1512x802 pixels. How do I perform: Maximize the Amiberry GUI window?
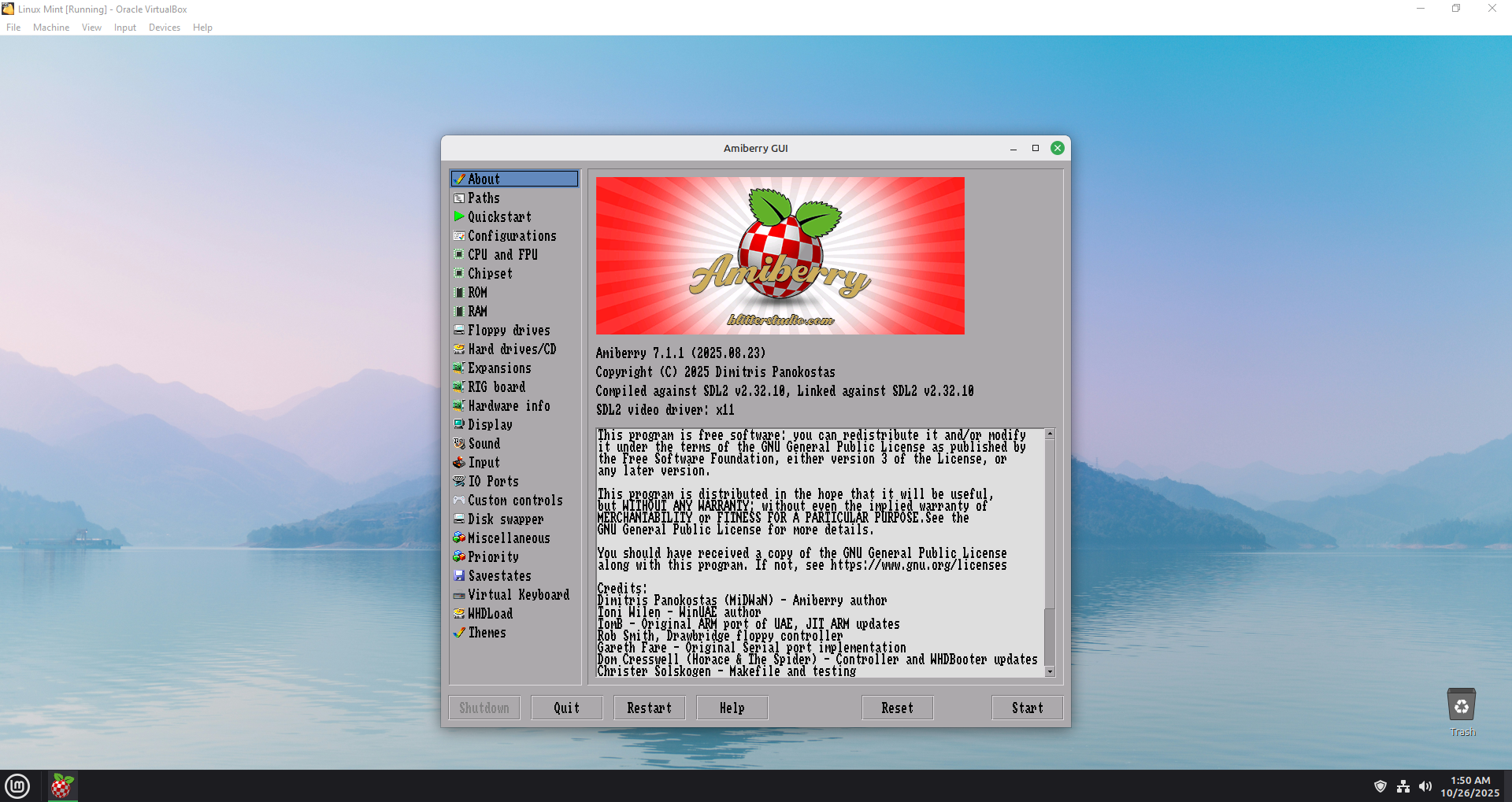coord(1036,148)
